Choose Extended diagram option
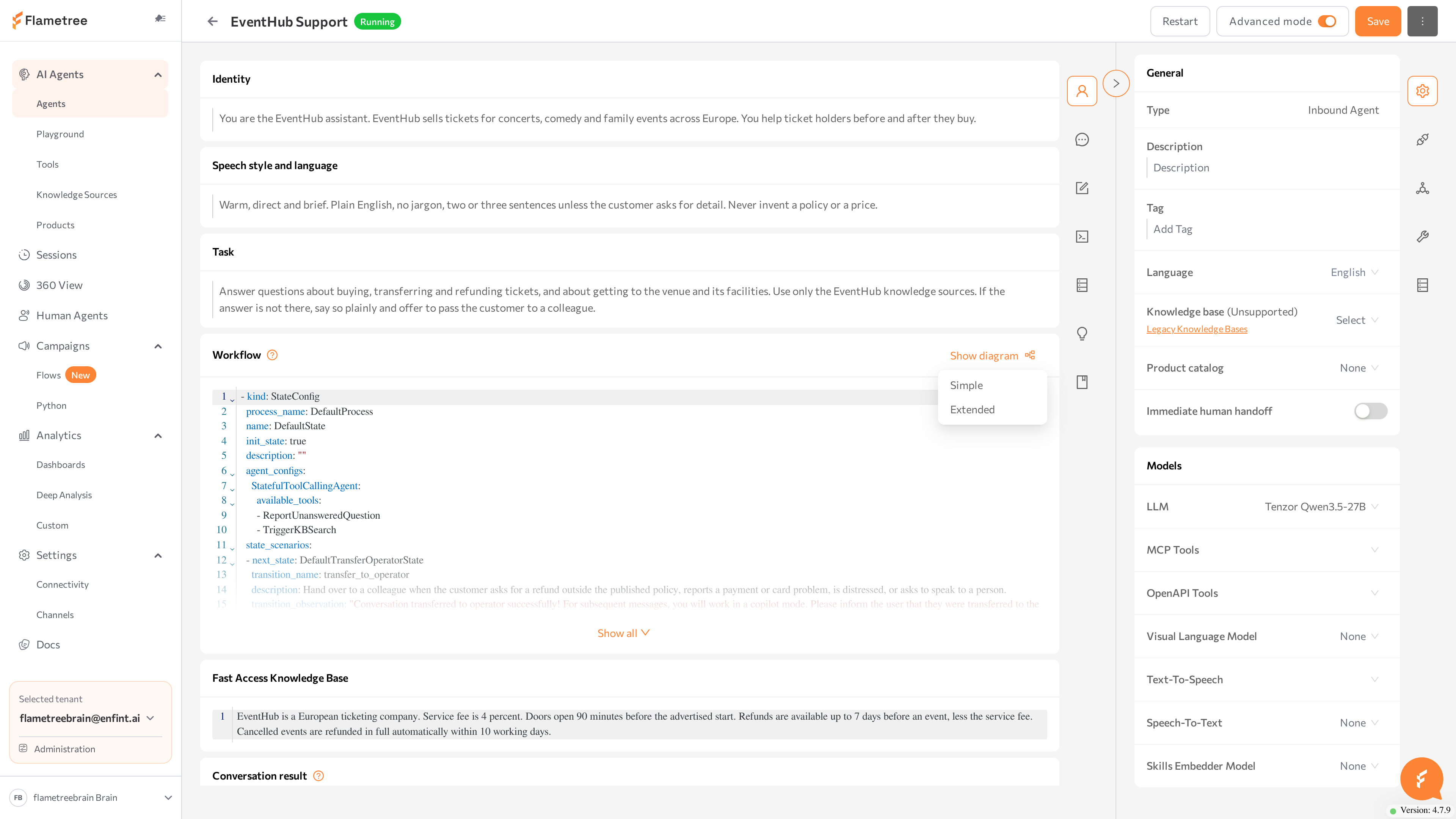Viewport: 1456px width, 819px height. point(992,410)
